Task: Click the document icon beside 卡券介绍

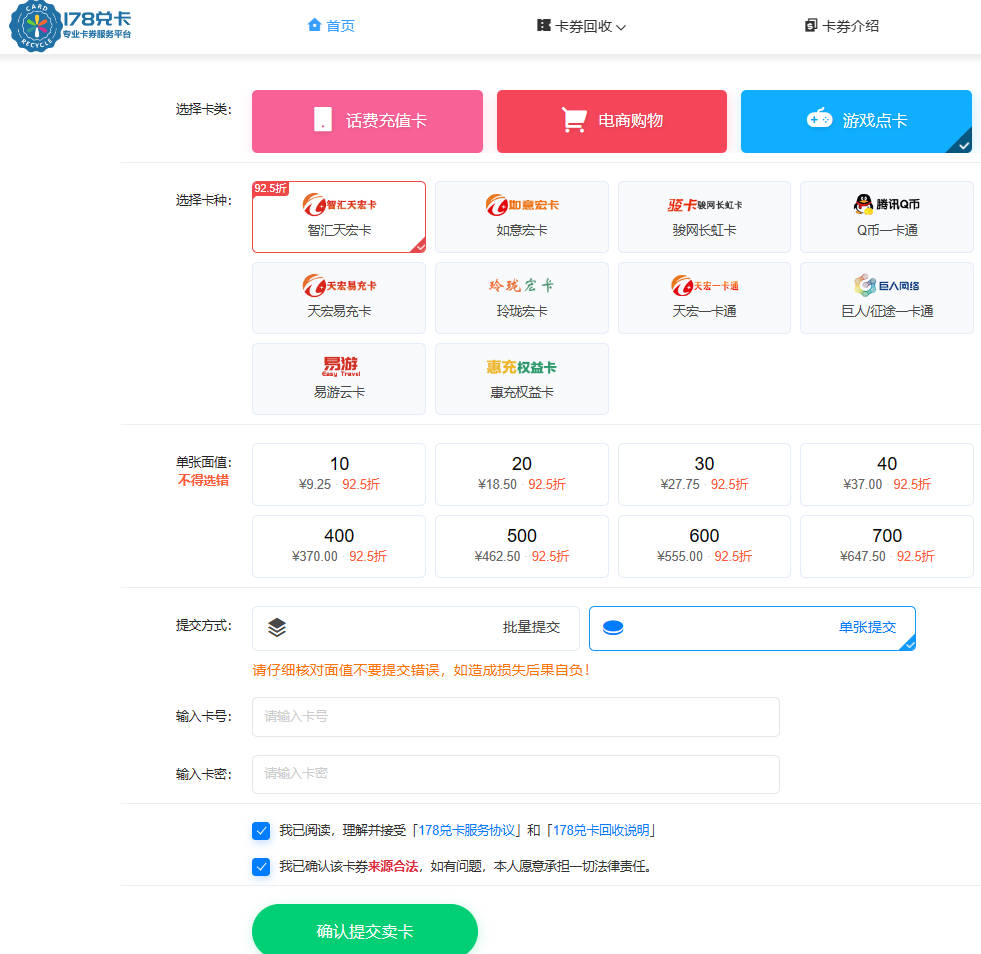Action: pyautogui.click(x=811, y=26)
